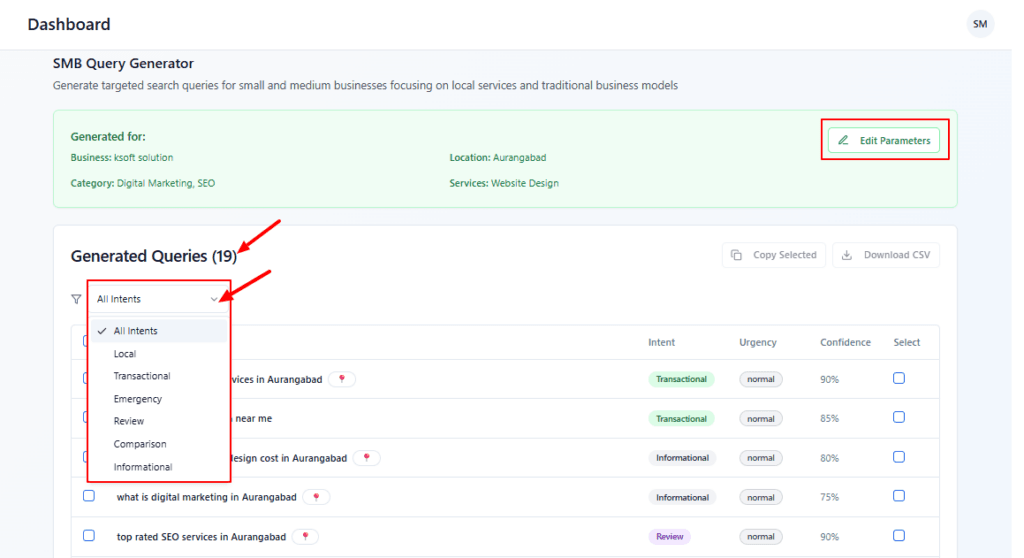Click the Review intent badge
This screenshot has width=1024, height=558.
click(669, 537)
